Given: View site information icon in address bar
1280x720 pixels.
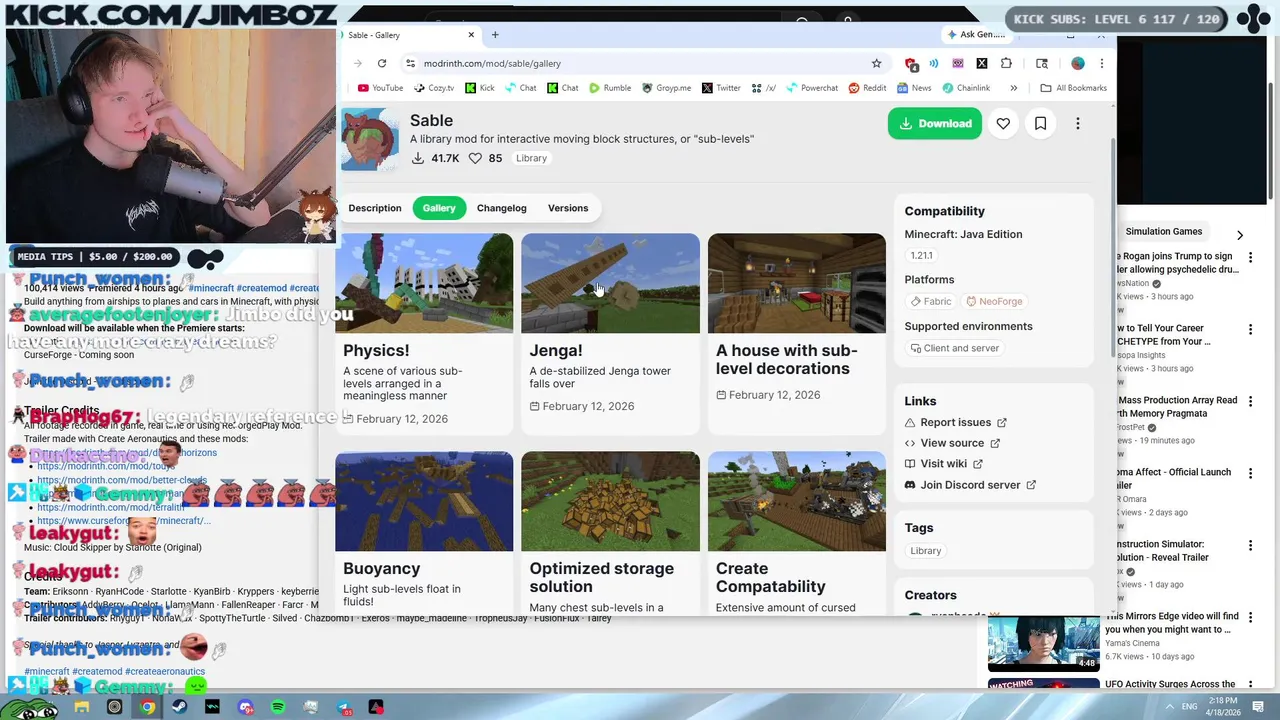Looking at the screenshot, I should coord(409,63).
